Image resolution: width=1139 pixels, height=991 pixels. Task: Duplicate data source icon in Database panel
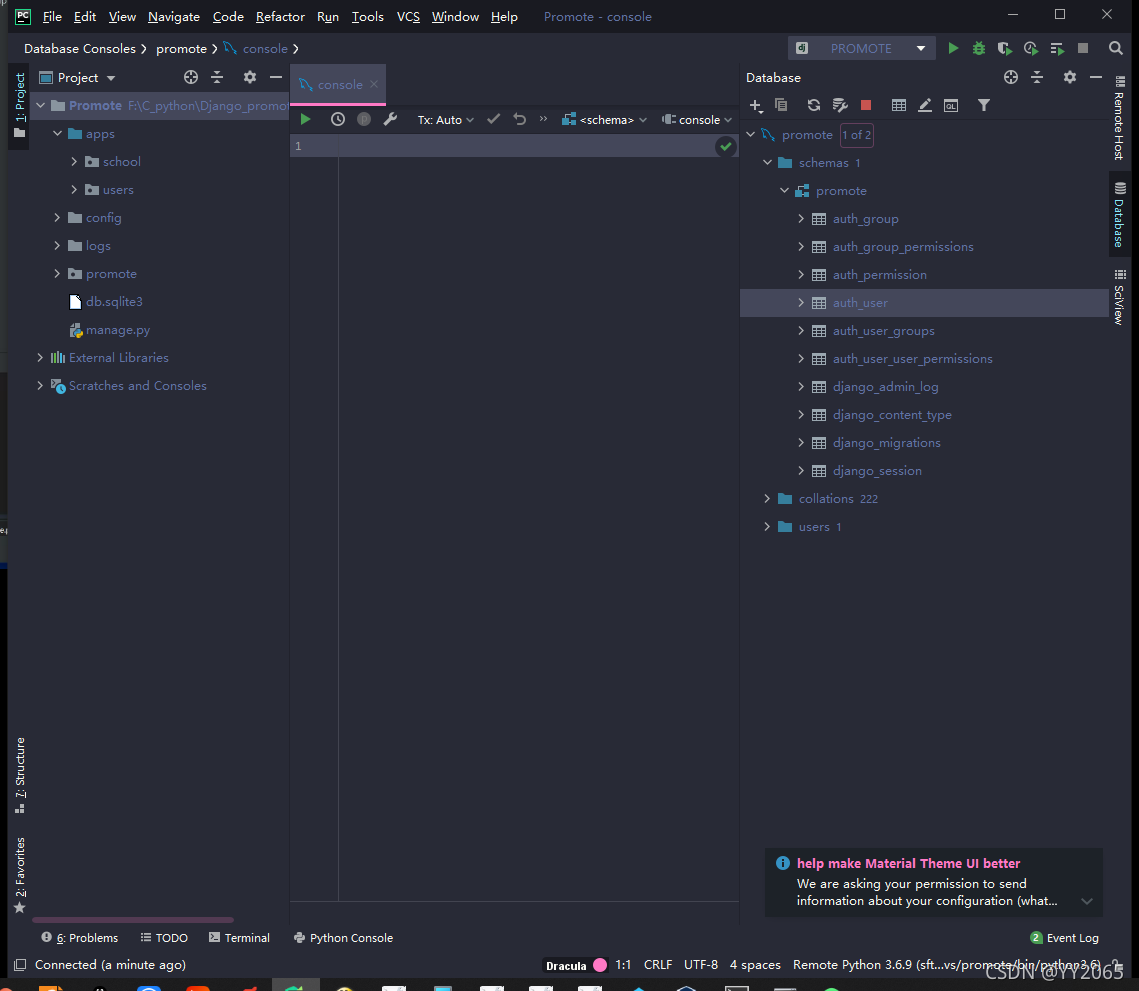click(x=781, y=105)
